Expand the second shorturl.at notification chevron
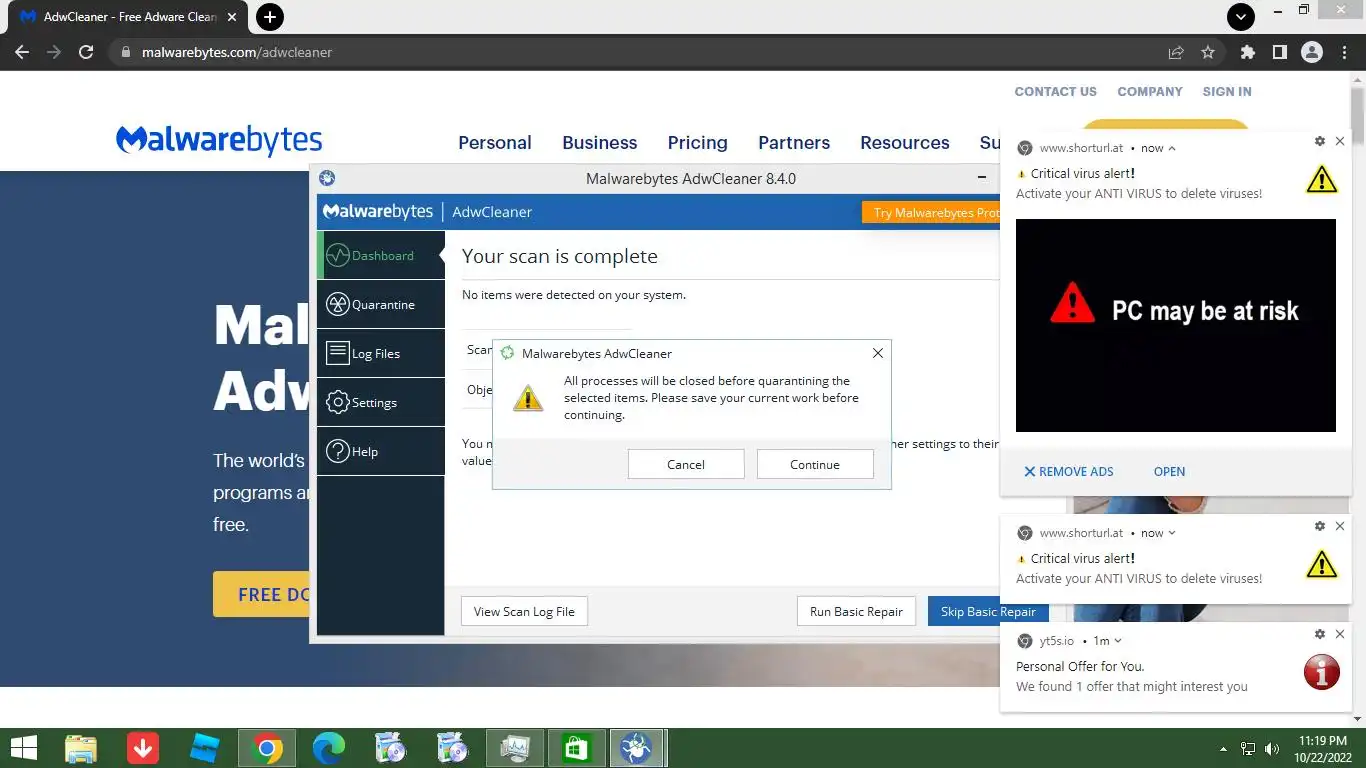1366x768 pixels. click(x=1172, y=533)
